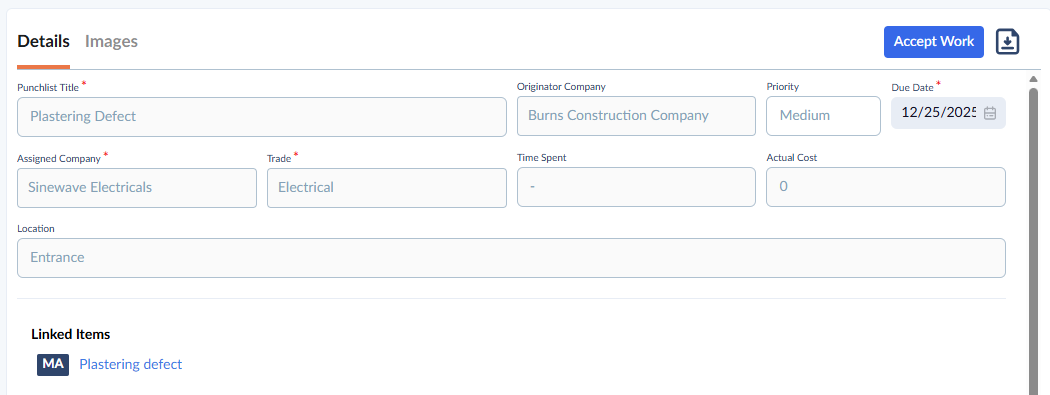Click the Accept Work button
Image resolution: width=1050 pixels, height=395 pixels.
[x=933, y=42]
